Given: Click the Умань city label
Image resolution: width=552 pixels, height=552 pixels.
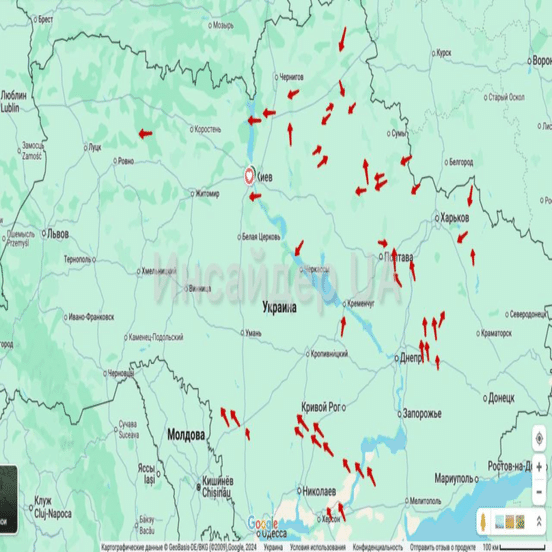Looking at the screenshot, I should [253, 332].
